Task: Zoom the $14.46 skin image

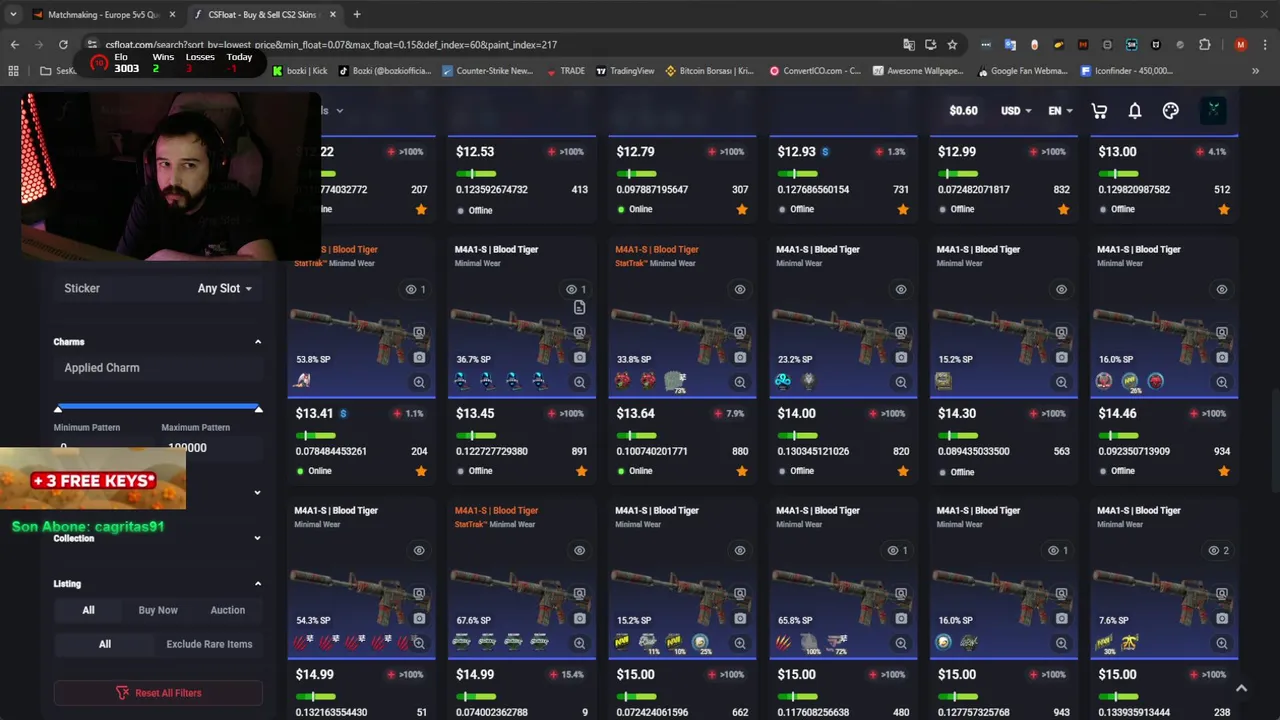Action: 1222,382
